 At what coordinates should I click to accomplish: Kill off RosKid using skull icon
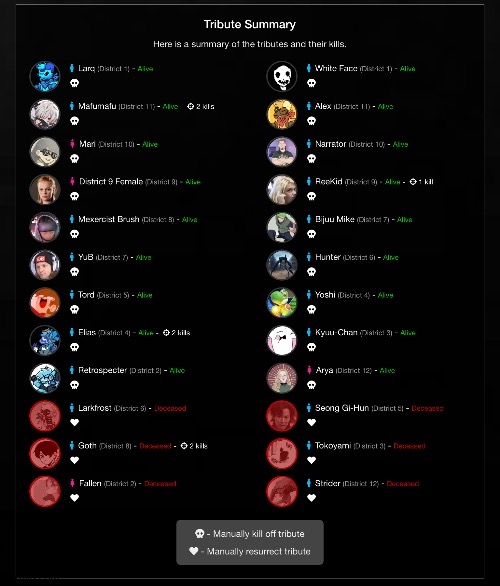click(x=311, y=196)
